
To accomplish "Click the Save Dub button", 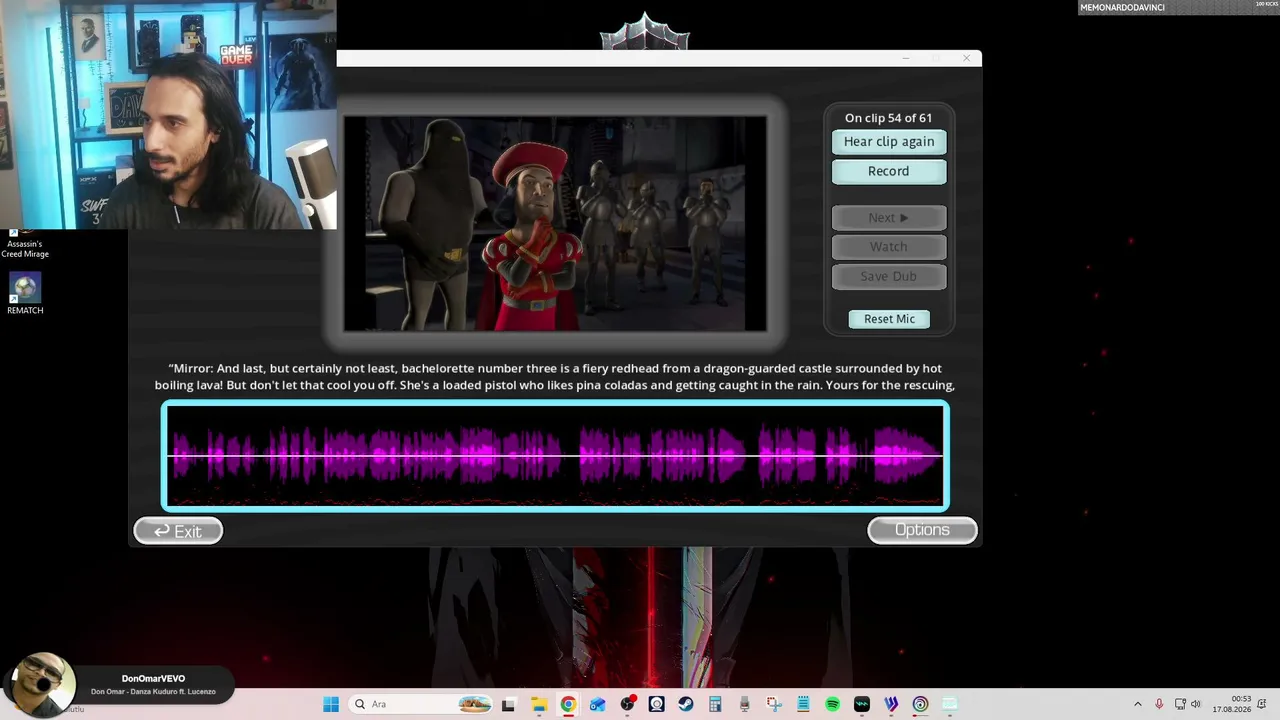I will (889, 276).
